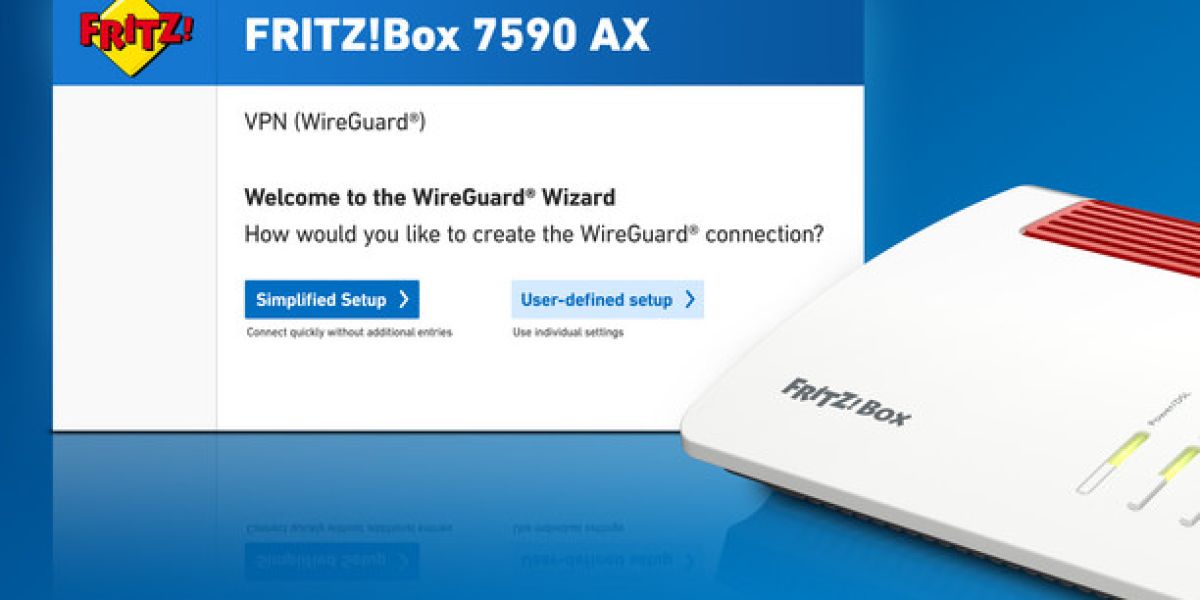Click the mirrored User-defined setup reflection
The image size is (1200, 600).
607,560
